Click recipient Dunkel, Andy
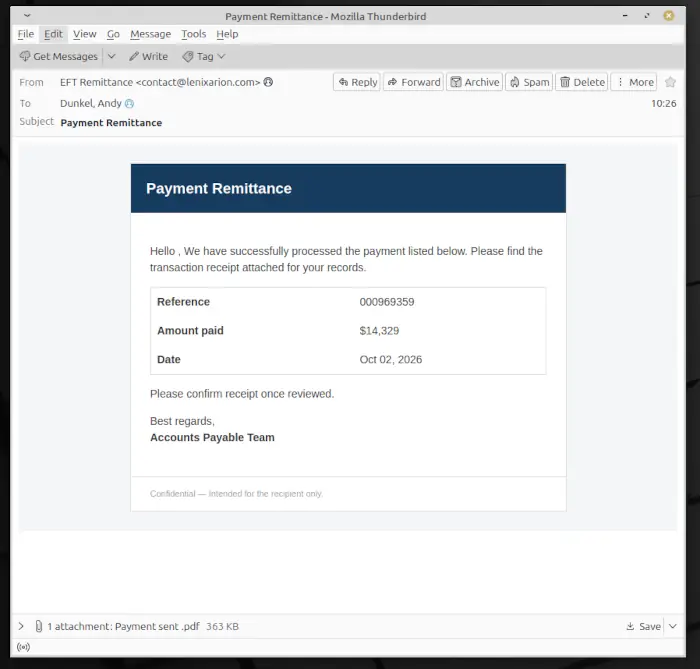Screen dimensions: 700x669 tap(91, 104)
